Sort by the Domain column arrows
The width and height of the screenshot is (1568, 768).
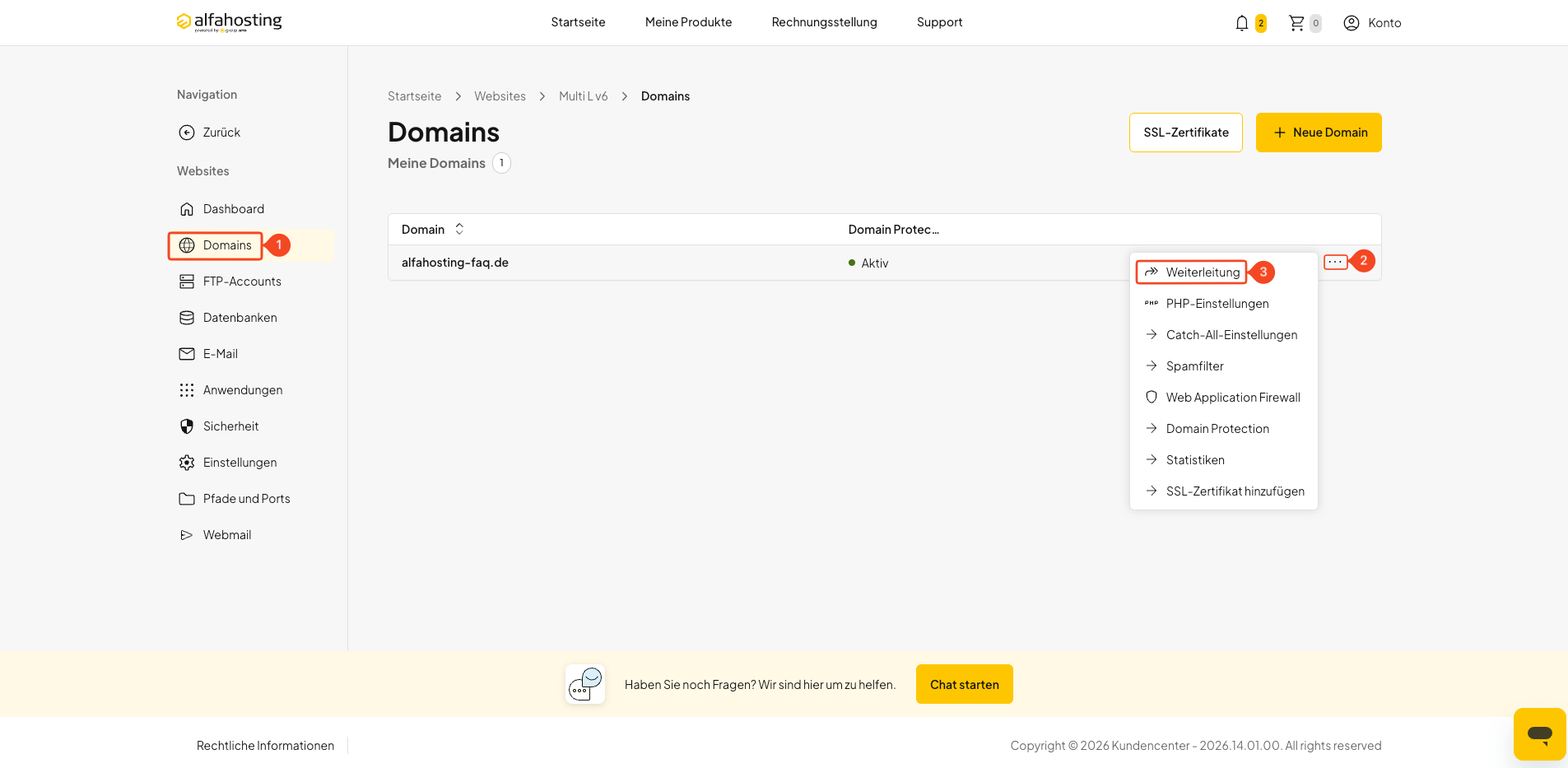pos(459,229)
